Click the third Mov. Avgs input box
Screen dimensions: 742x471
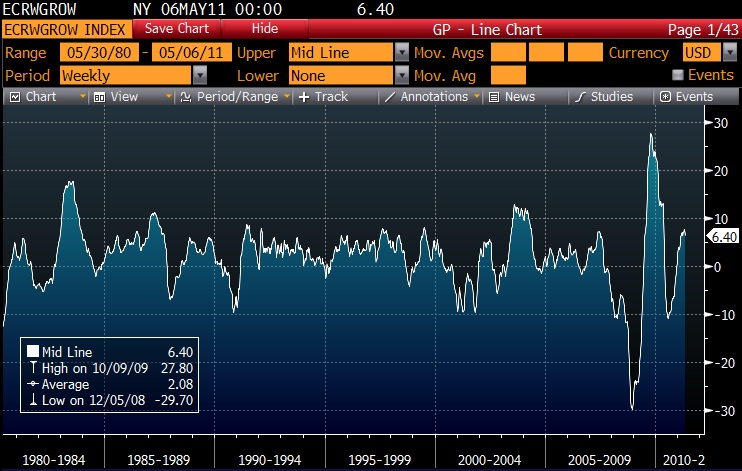(x=585, y=53)
